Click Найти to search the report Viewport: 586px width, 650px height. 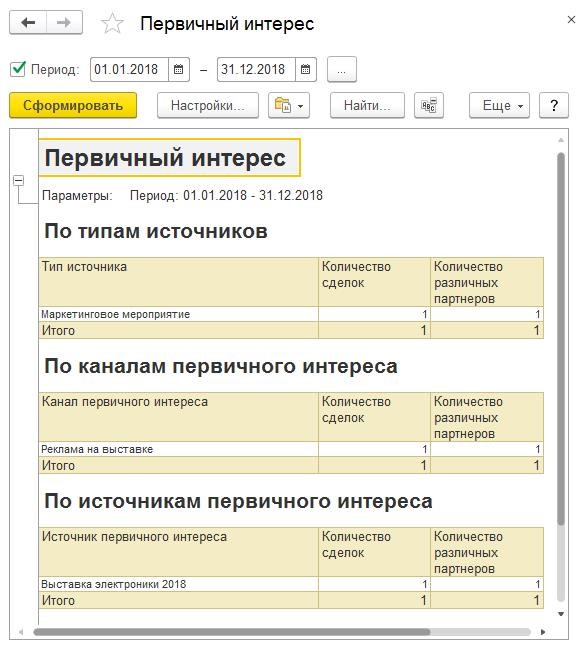(367, 105)
